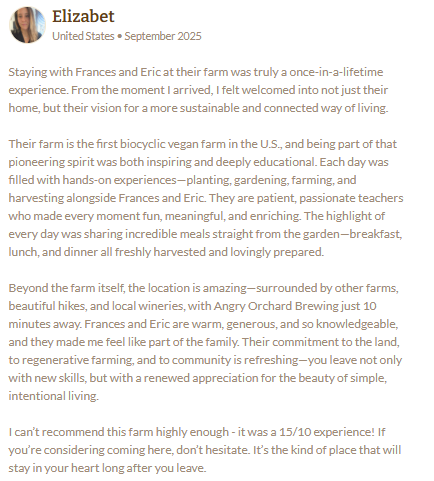Click the reviewer name Elizabet
Viewport: 434px width, 481px height.
click(83, 16)
